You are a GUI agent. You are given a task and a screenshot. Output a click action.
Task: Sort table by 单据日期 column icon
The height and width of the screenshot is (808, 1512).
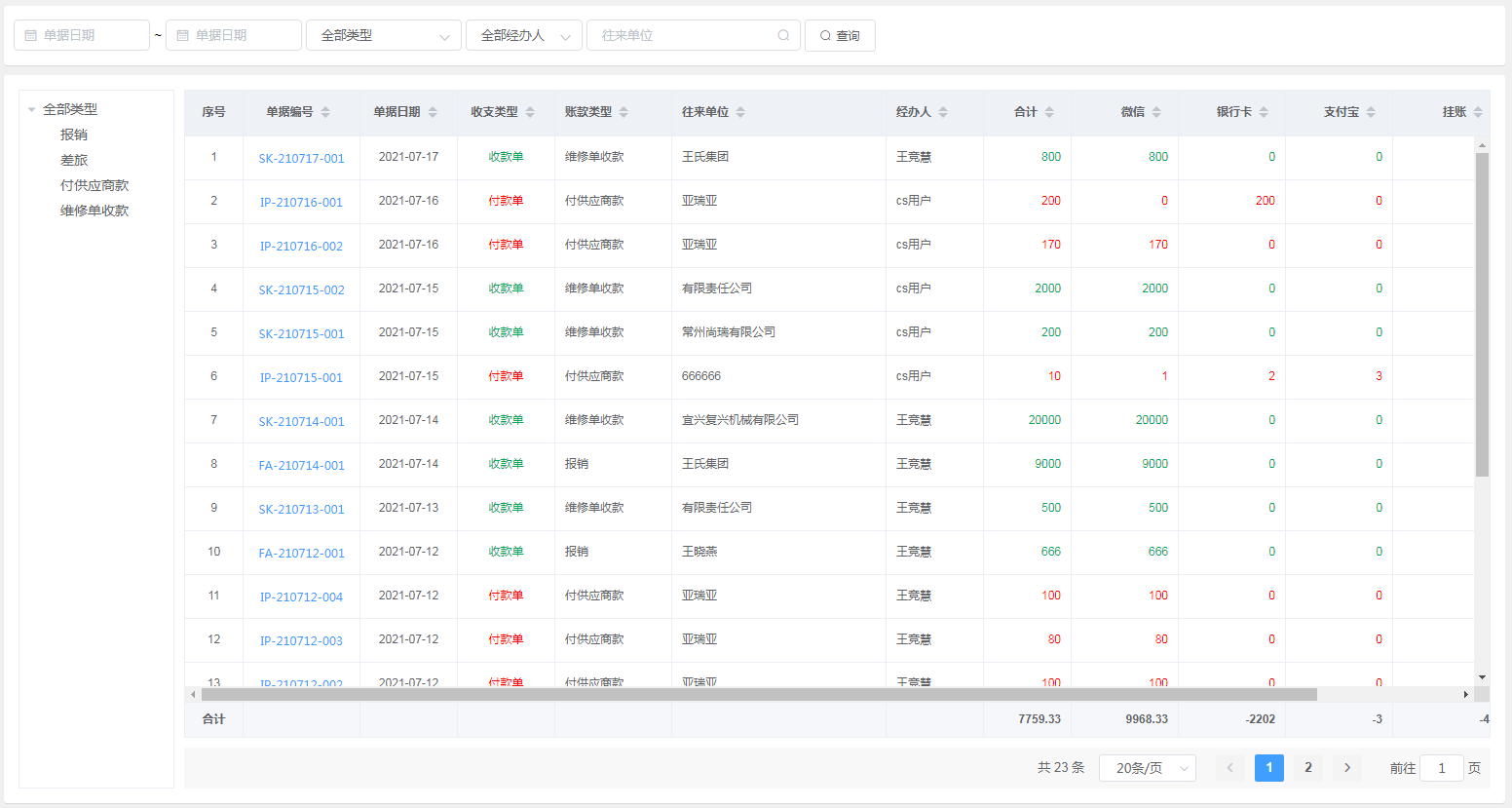coord(433,112)
